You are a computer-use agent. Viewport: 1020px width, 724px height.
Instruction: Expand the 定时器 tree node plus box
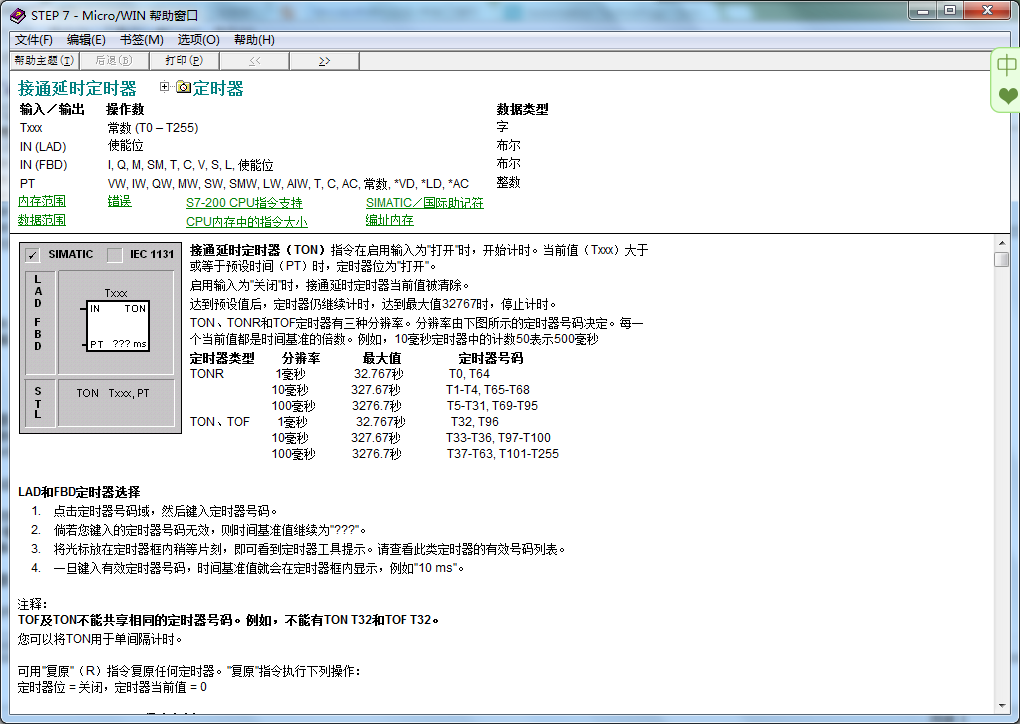pyautogui.click(x=165, y=87)
